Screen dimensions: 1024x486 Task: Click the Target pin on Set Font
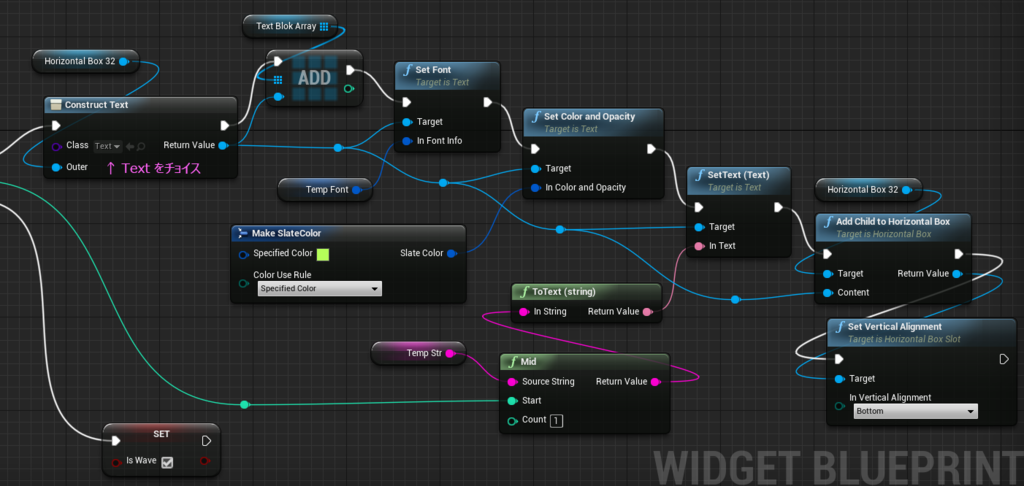(407, 122)
